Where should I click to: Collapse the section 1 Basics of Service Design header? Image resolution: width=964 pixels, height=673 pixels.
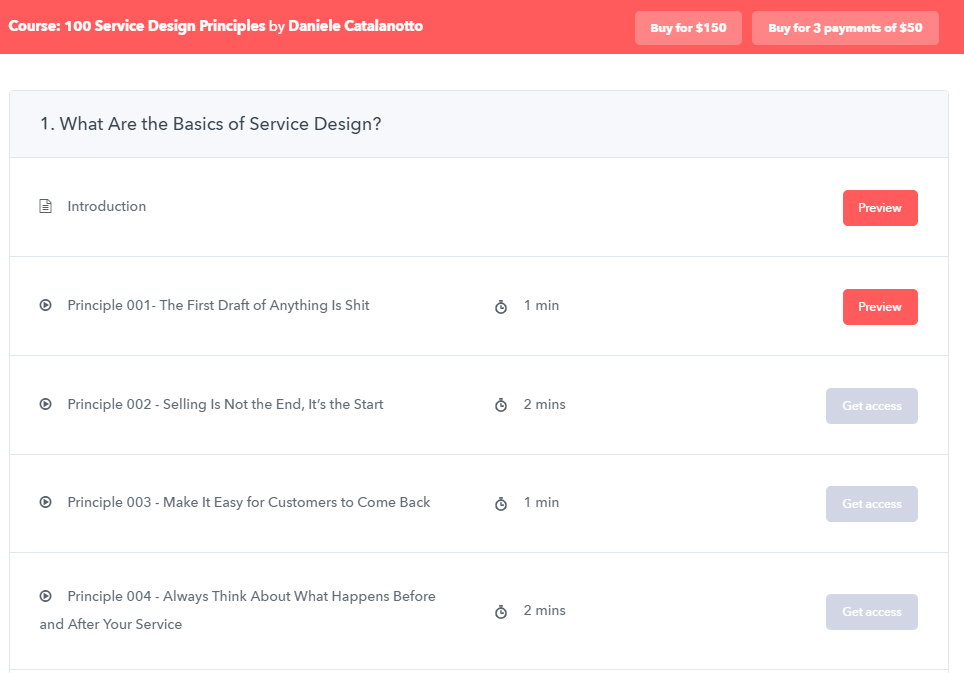pos(479,124)
